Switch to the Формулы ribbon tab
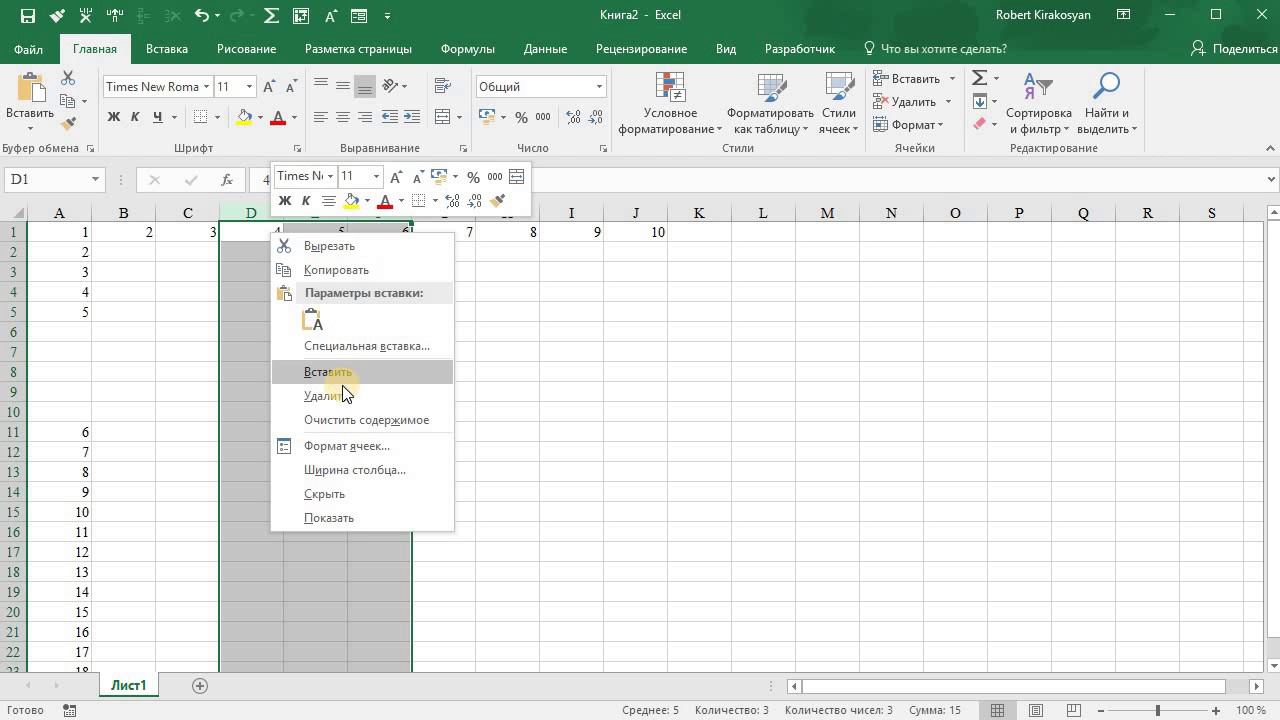 (x=467, y=49)
